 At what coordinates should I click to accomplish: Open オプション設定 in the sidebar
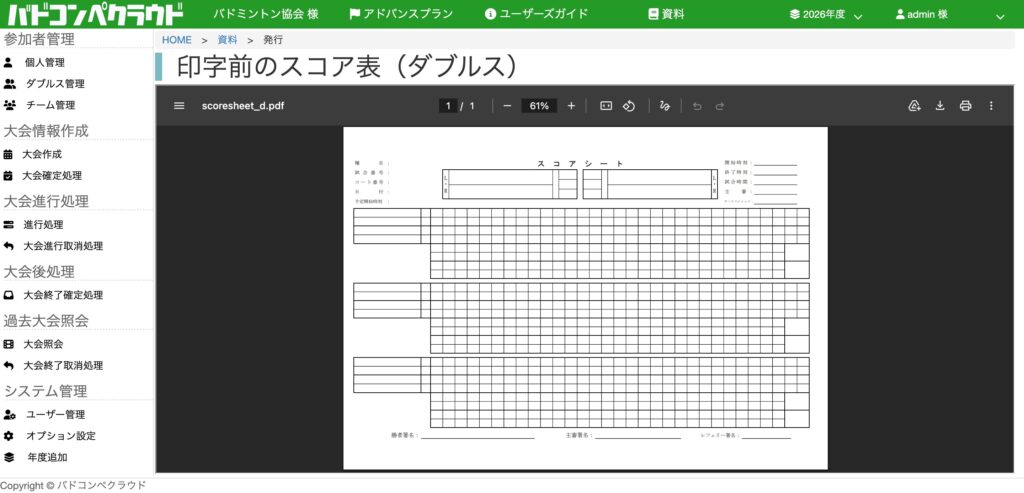coord(61,436)
